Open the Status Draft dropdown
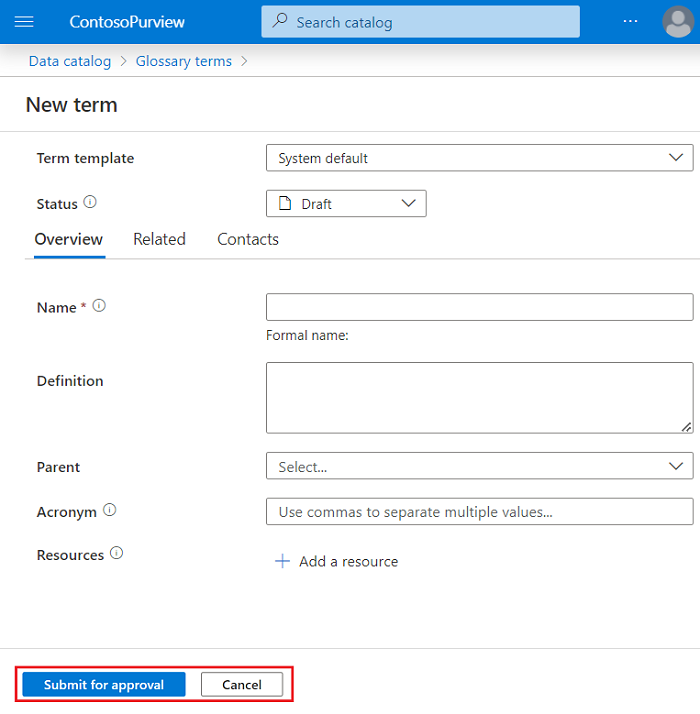 coord(346,204)
